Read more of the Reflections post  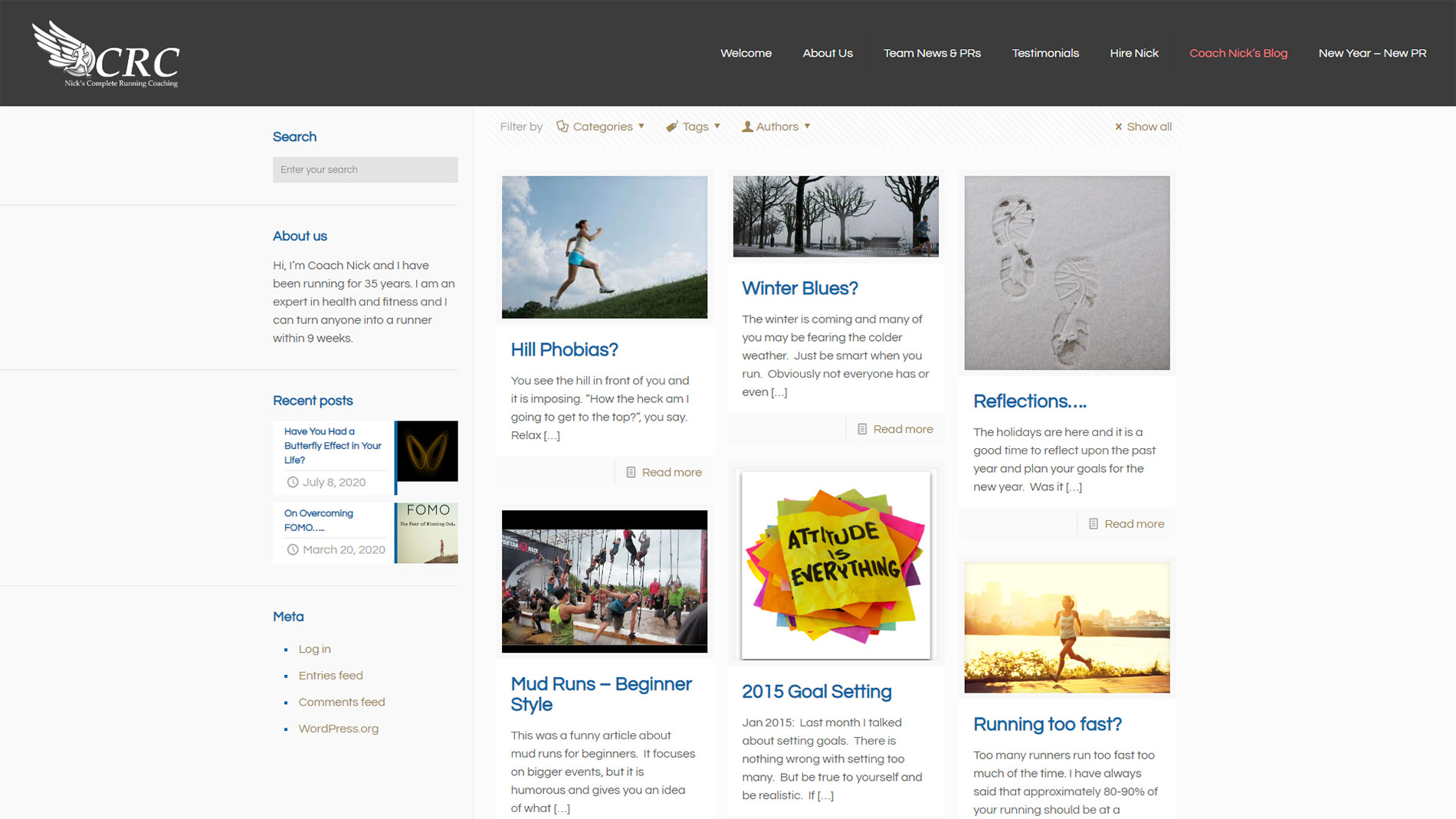point(1133,524)
